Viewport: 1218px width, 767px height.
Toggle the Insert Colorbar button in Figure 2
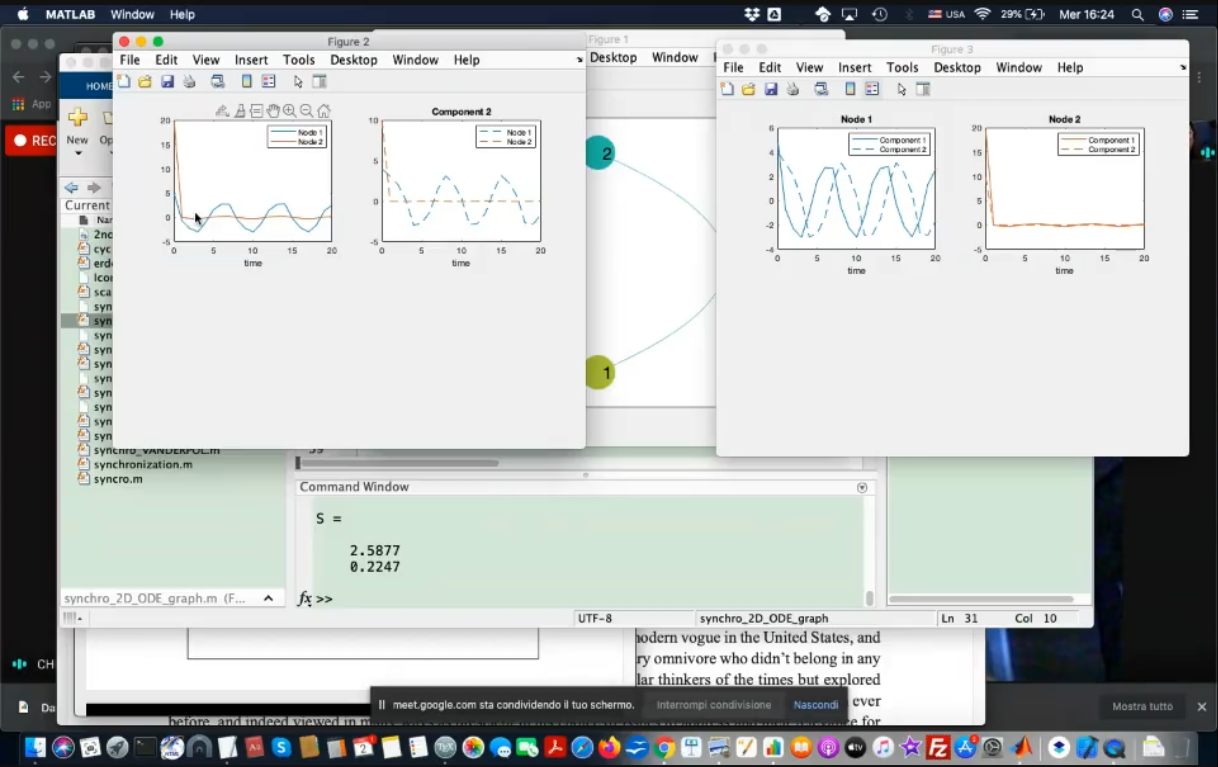click(x=247, y=82)
